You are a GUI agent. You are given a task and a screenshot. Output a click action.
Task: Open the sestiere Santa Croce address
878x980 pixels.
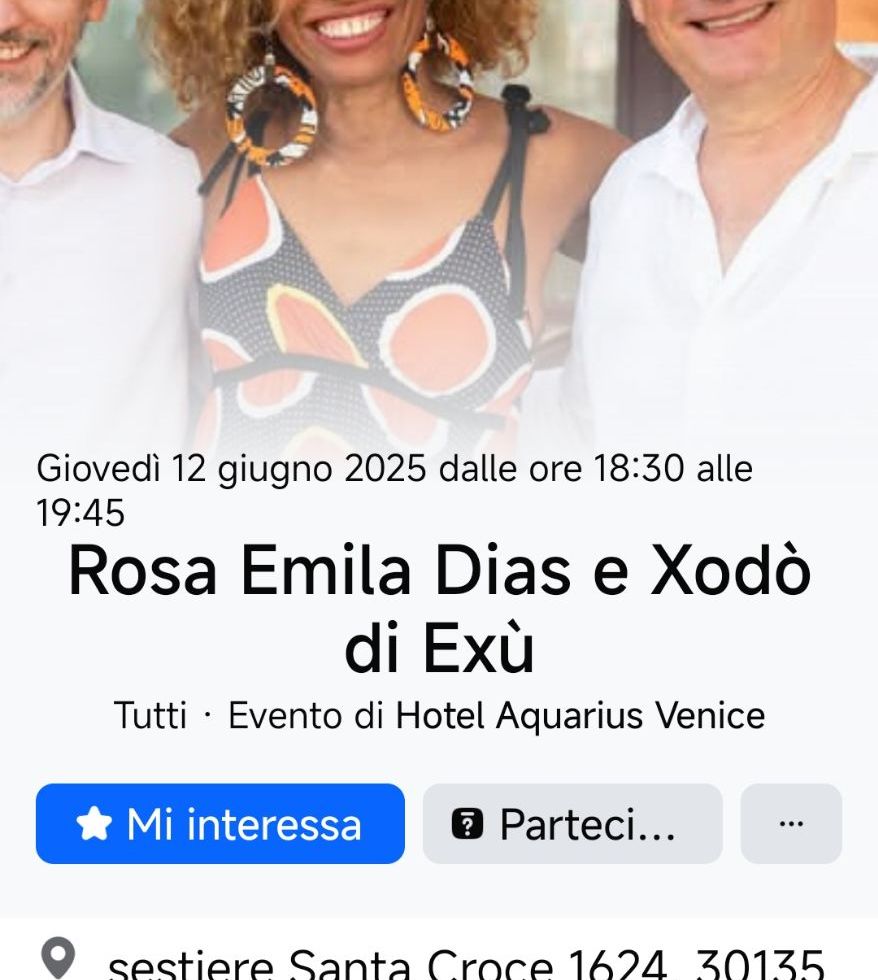click(466, 963)
